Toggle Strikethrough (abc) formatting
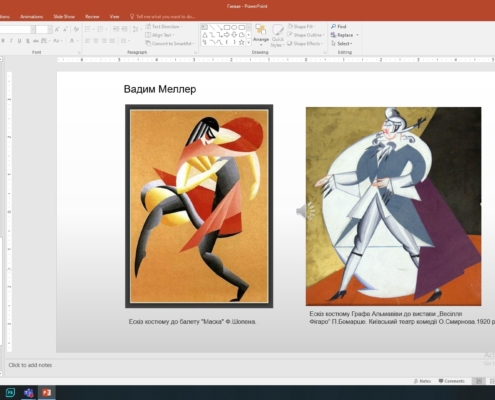 click(x=36, y=41)
